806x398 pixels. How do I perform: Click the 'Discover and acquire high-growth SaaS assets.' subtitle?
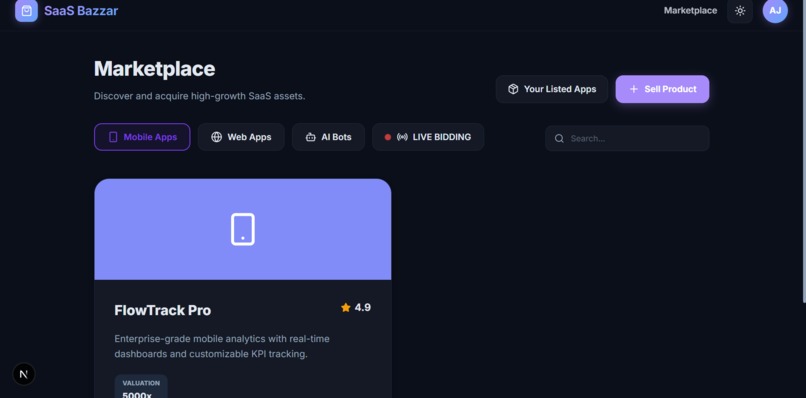click(x=199, y=96)
